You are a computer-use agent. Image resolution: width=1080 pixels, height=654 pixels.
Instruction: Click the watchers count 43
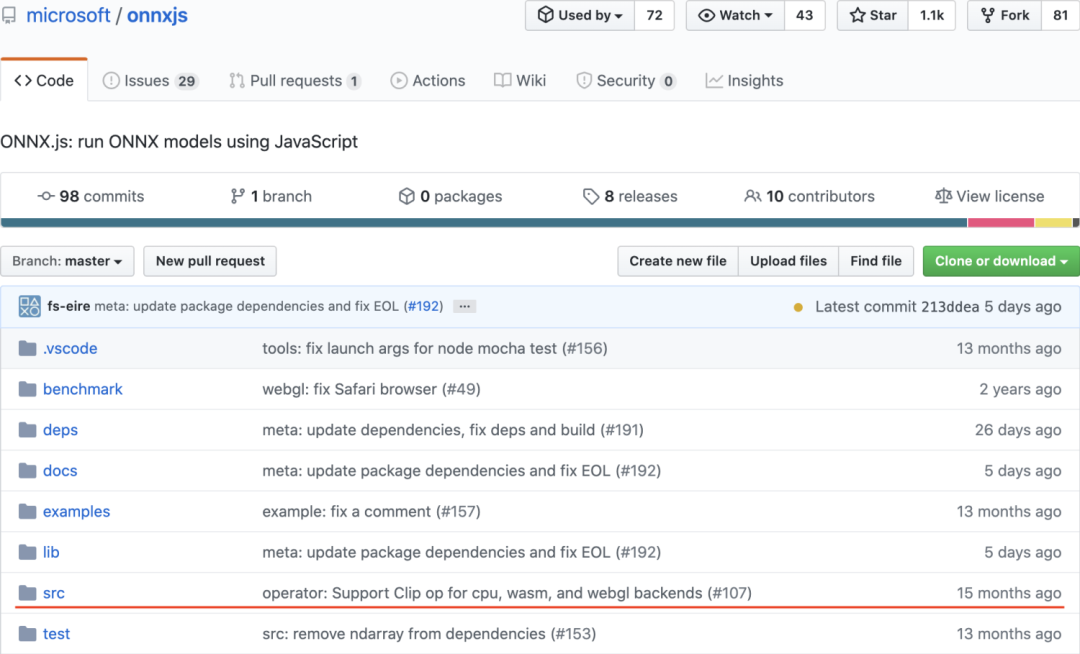[x=804, y=15]
